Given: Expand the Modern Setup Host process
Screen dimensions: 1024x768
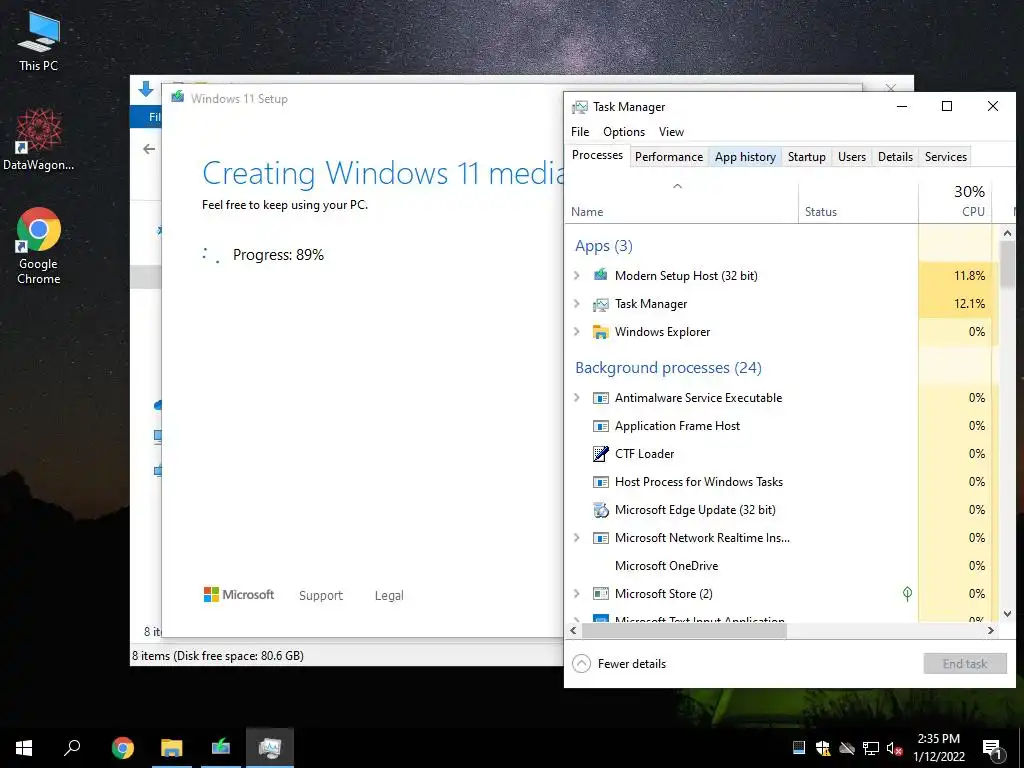Looking at the screenshot, I should [577, 276].
